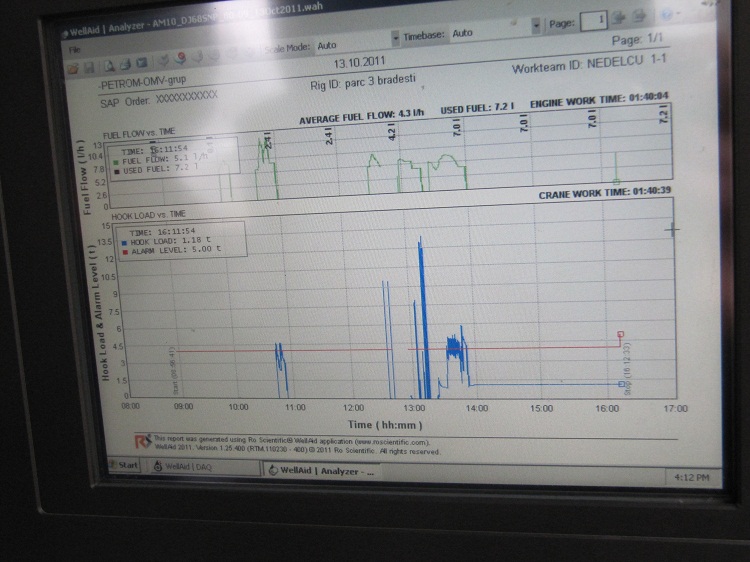
Task: Click the next page arrow icon
Action: 640,19
